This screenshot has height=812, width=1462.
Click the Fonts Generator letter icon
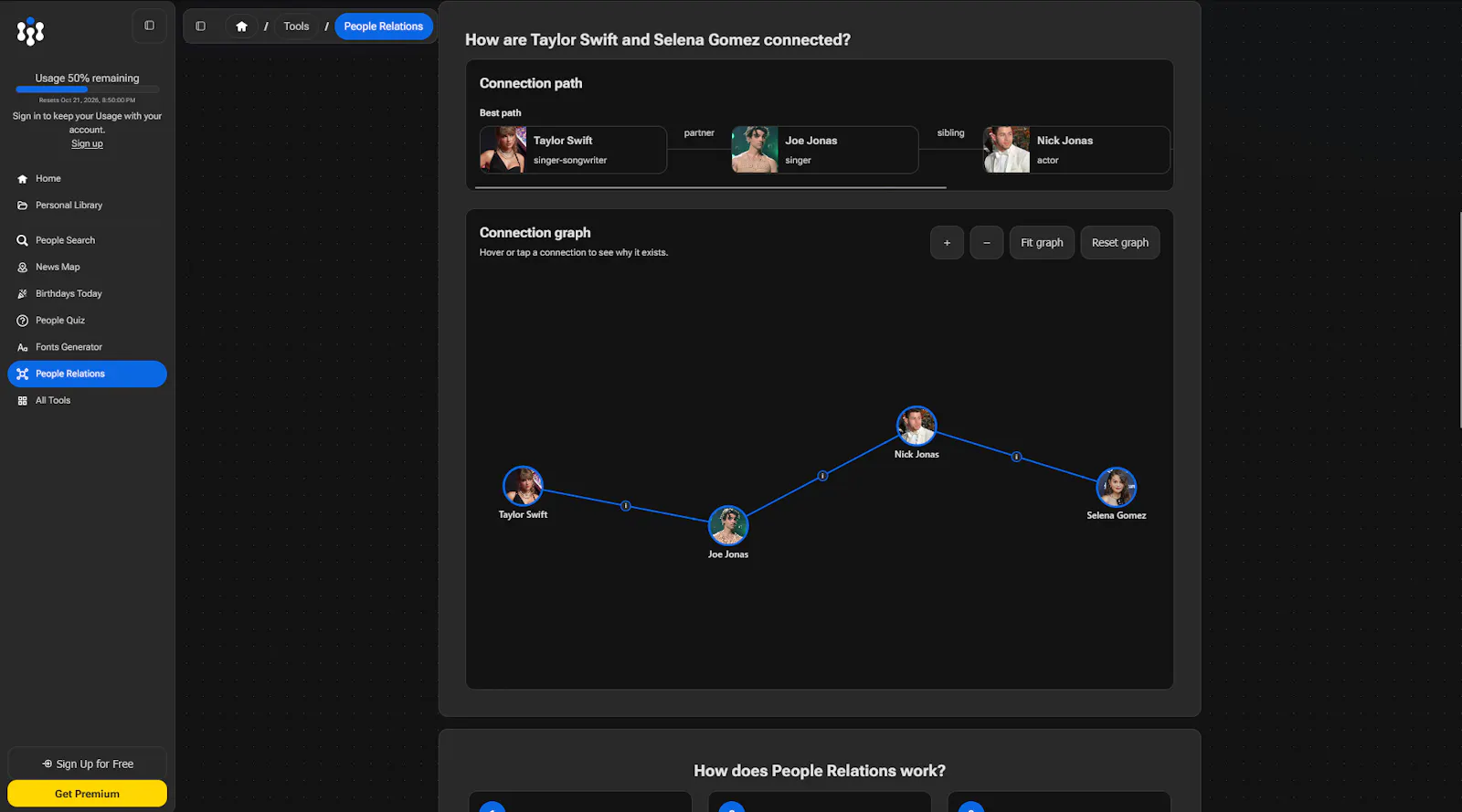coord(23,347)
